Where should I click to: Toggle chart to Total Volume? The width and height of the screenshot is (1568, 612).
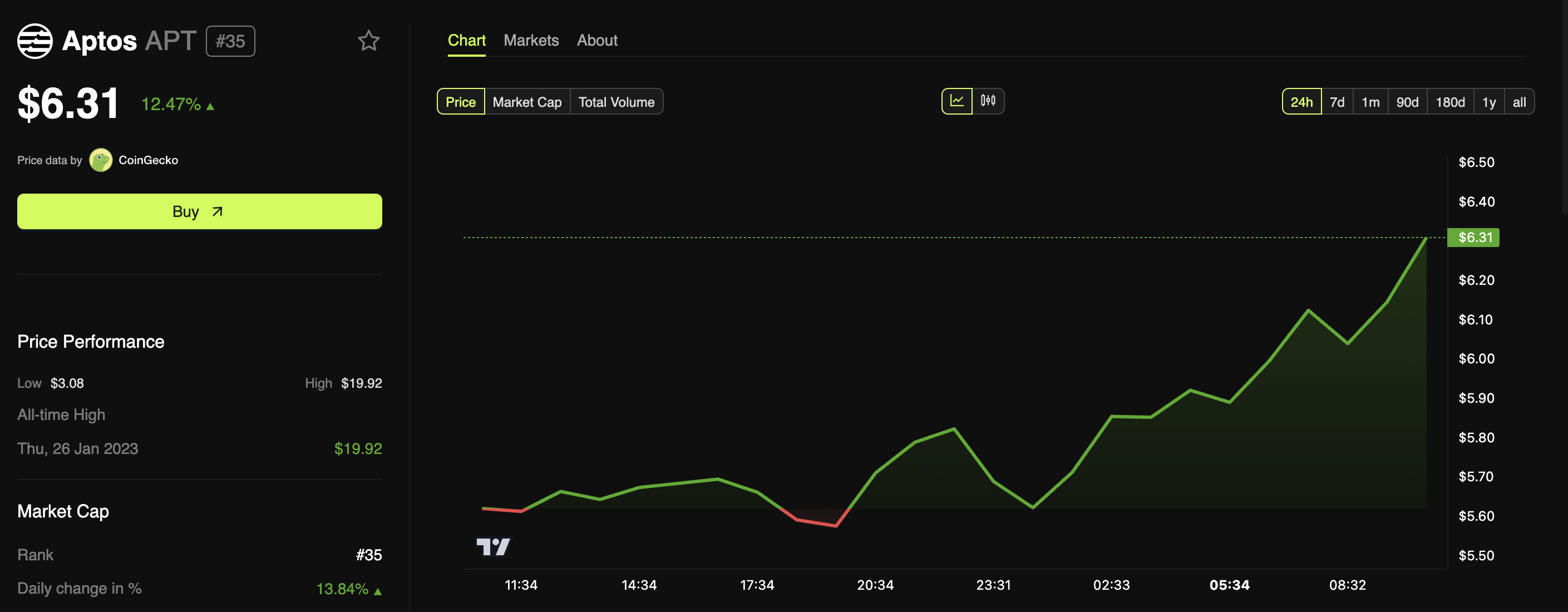tap(616, 102)
